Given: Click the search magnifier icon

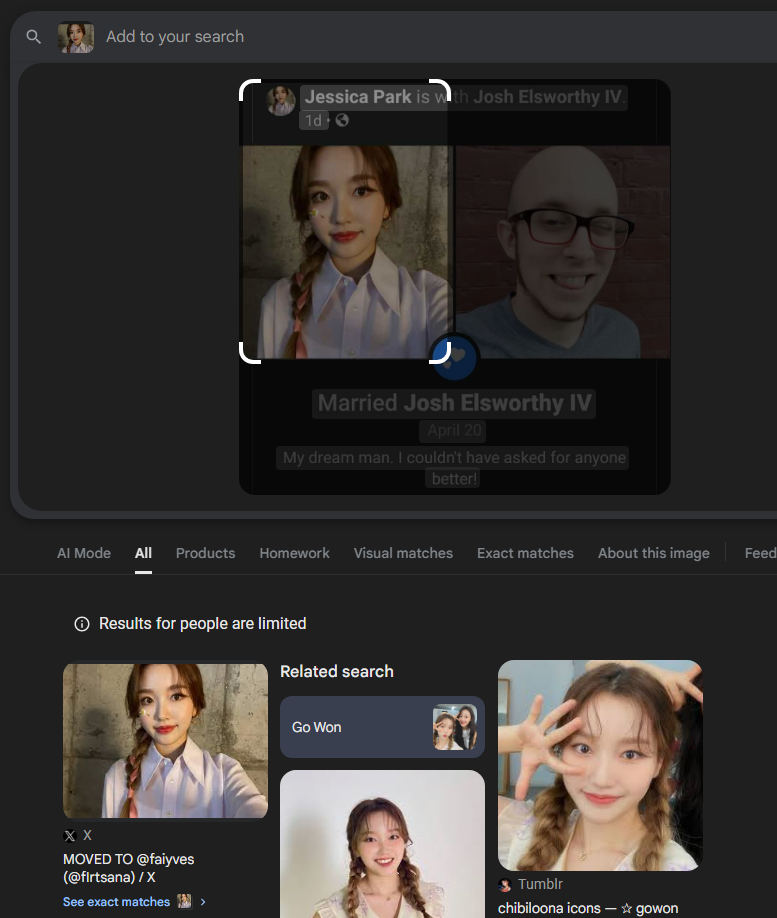Looking at the screenshot, I should point(33,37).
